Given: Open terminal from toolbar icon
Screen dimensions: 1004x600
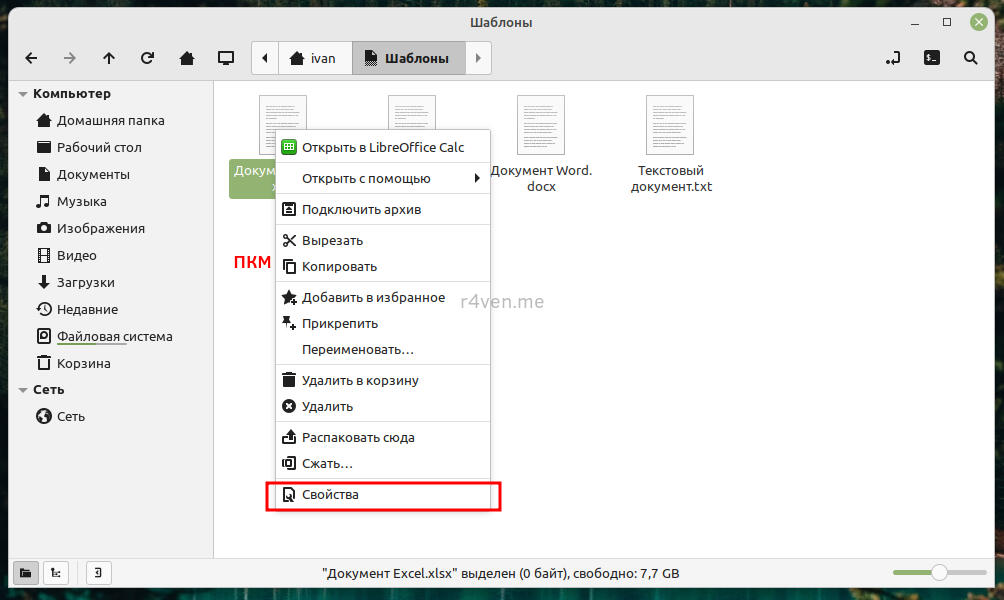Looking at the screenshot, I should pos(931,58).
